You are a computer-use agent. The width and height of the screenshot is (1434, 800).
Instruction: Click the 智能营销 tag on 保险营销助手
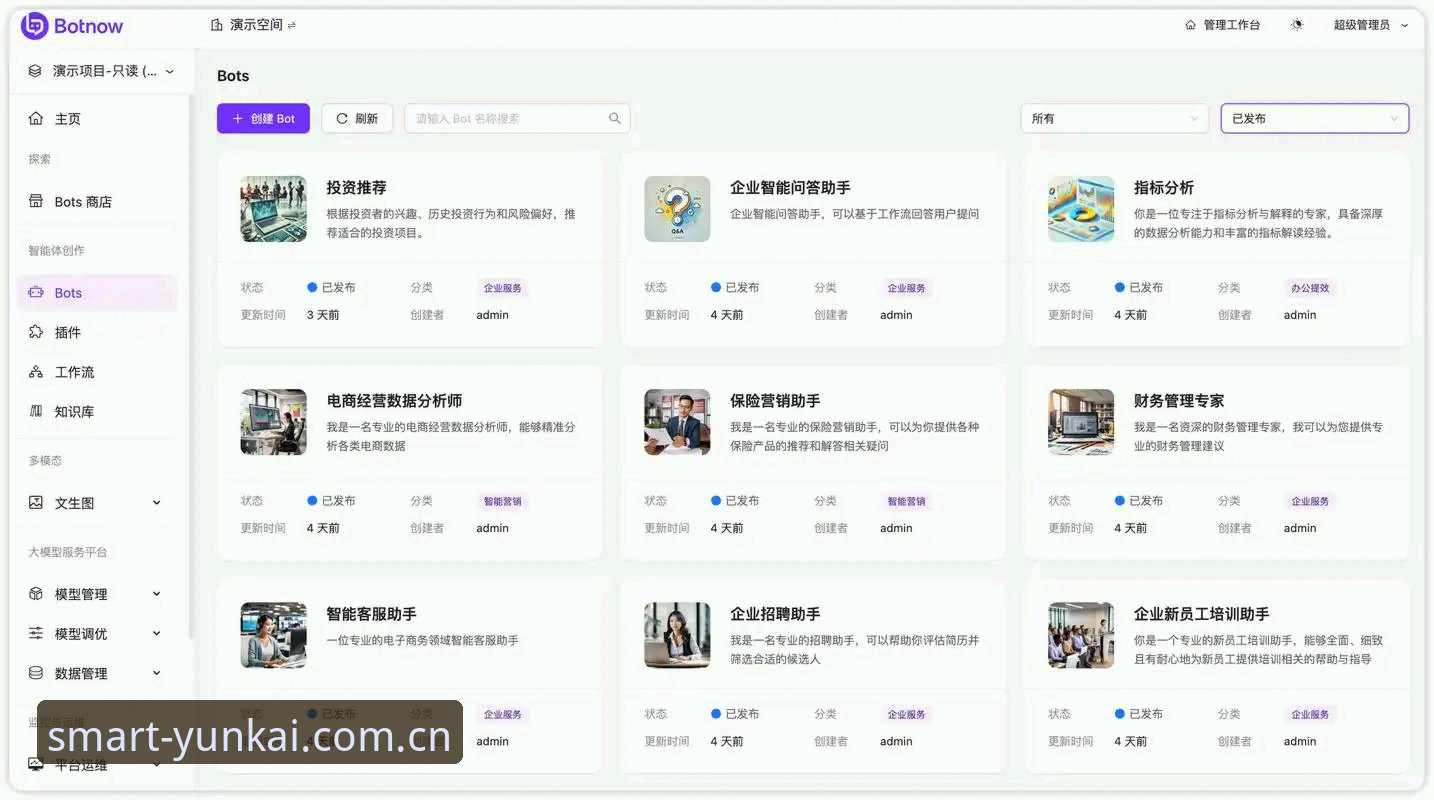(907, 501)
